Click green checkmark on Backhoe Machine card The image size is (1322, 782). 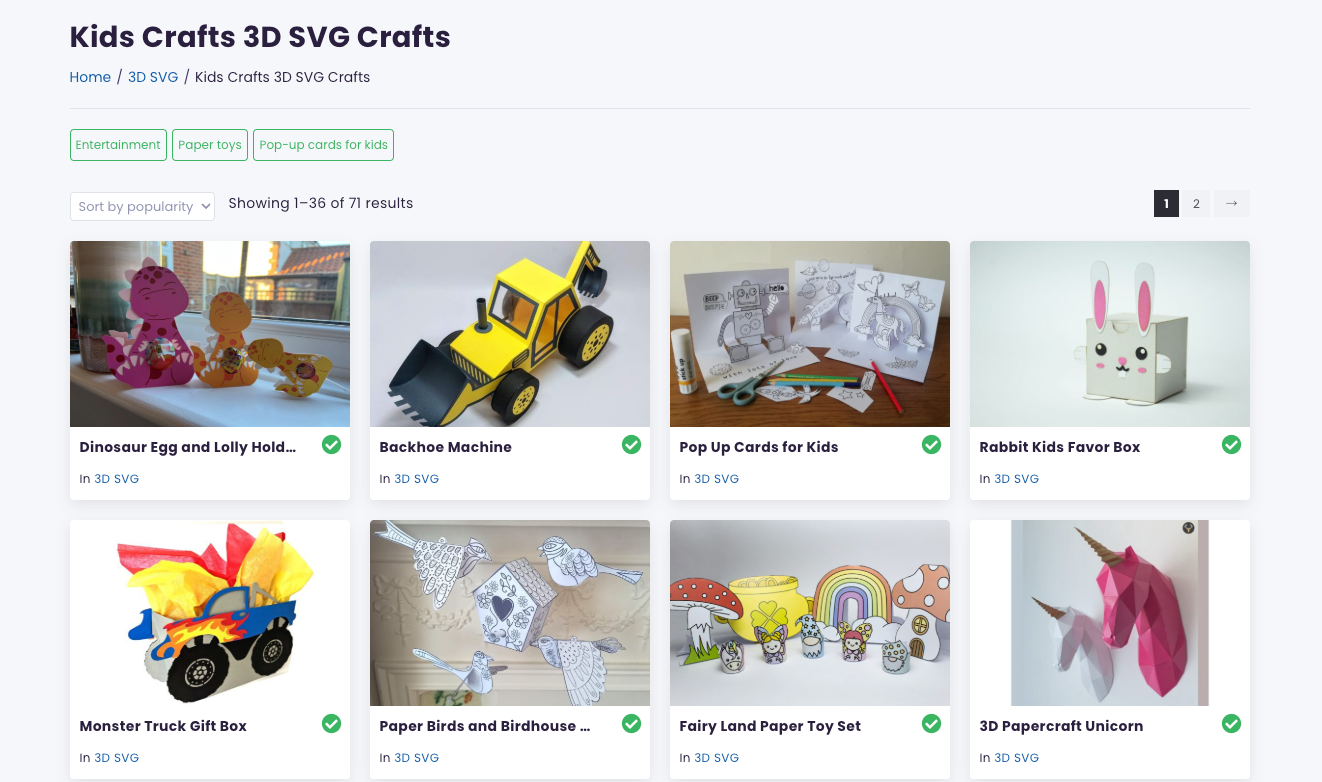[631, 445]
